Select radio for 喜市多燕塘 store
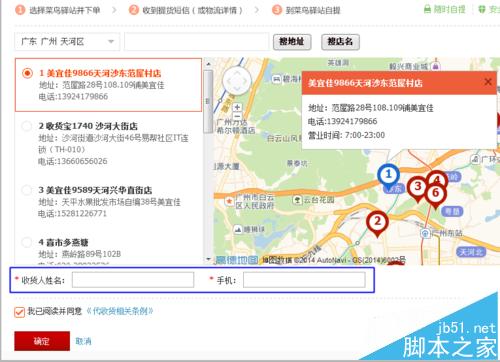500x362 pixels. click(x=27, y=242)
